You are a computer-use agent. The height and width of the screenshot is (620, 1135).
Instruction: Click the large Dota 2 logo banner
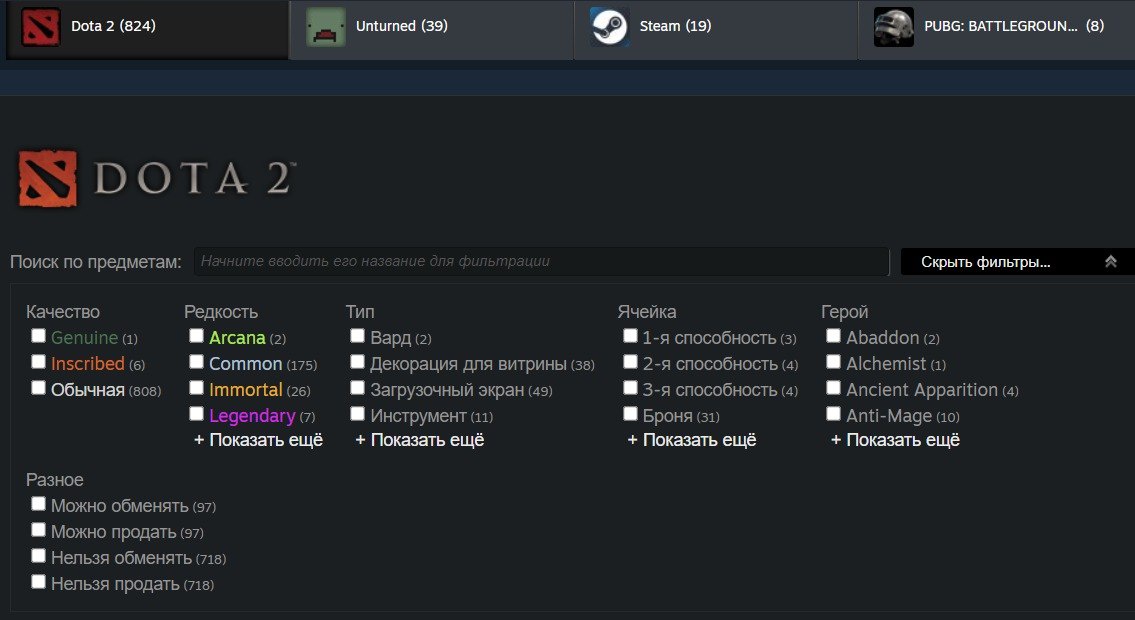[157, 178]
